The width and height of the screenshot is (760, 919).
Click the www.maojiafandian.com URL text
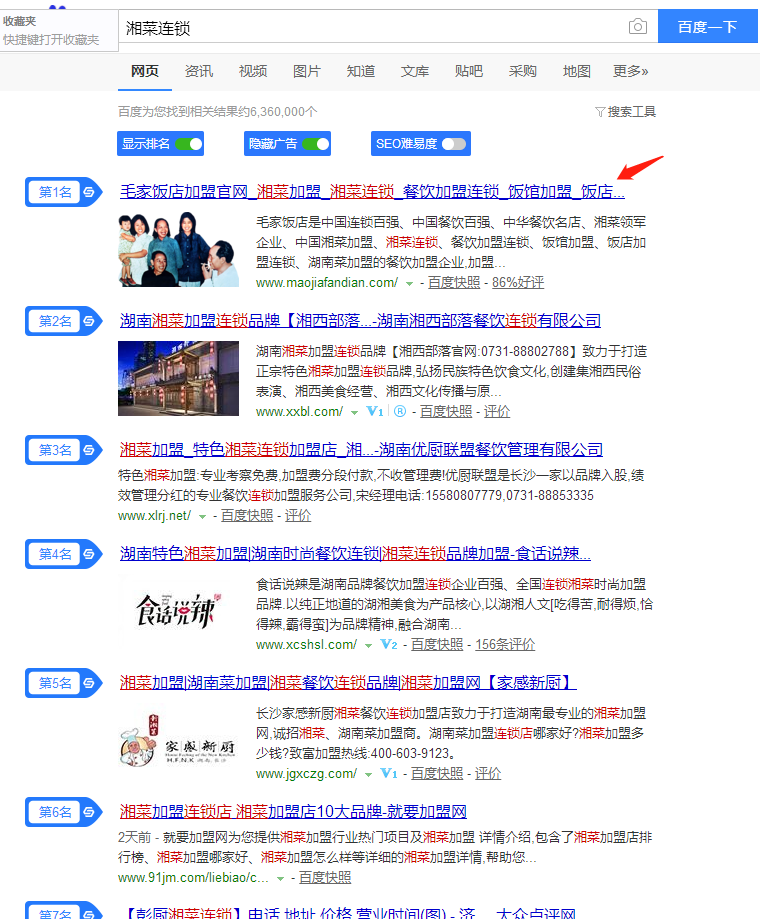pos(327,282)
